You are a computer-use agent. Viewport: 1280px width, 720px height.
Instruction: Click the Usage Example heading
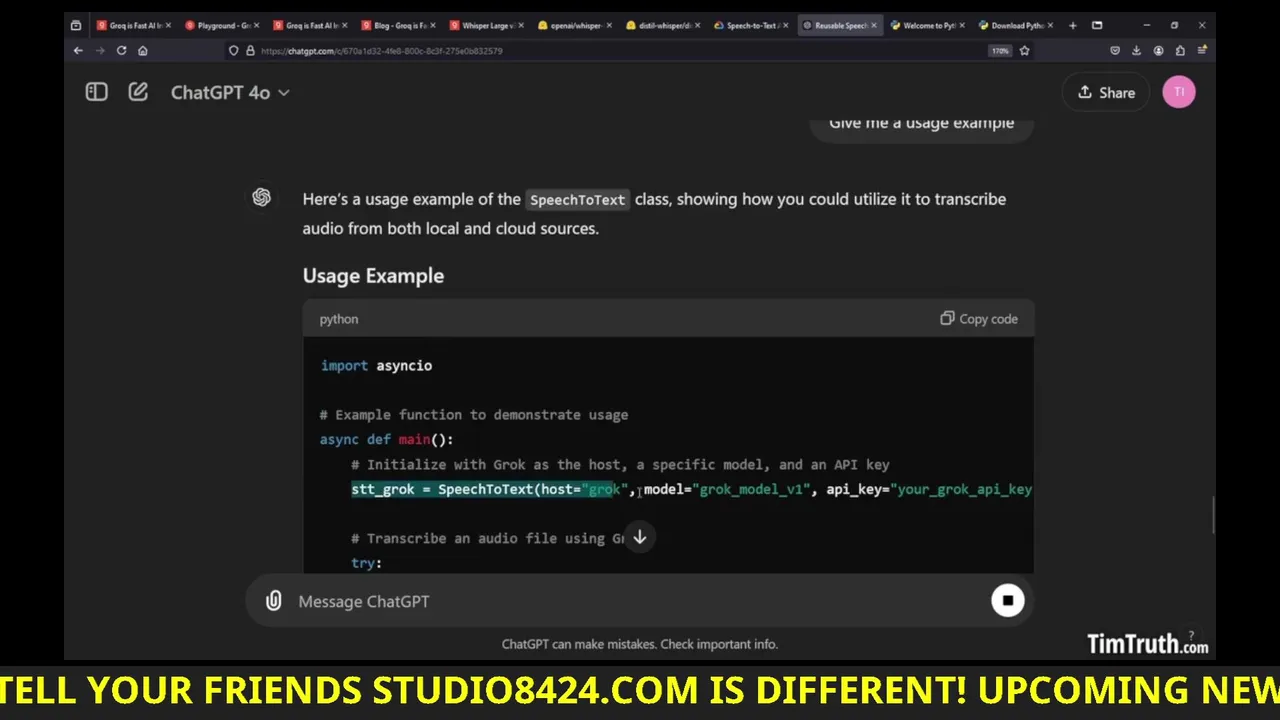(x=373, y=276)
